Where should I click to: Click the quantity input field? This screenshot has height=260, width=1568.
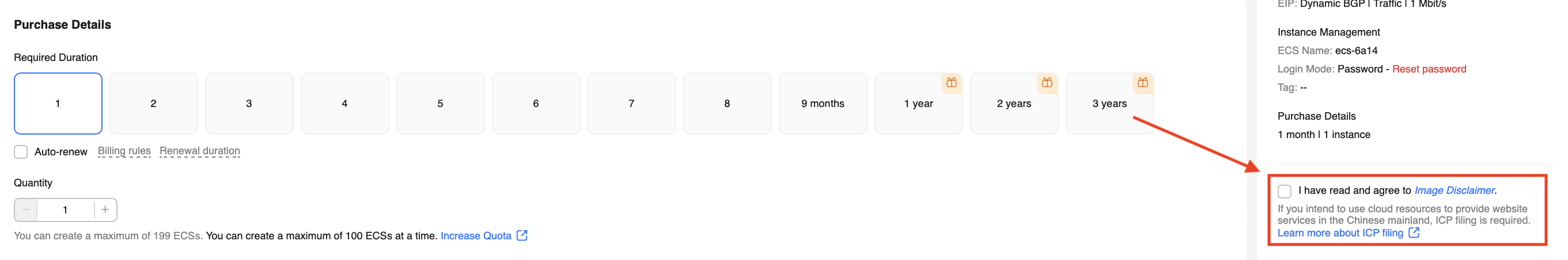65,209
